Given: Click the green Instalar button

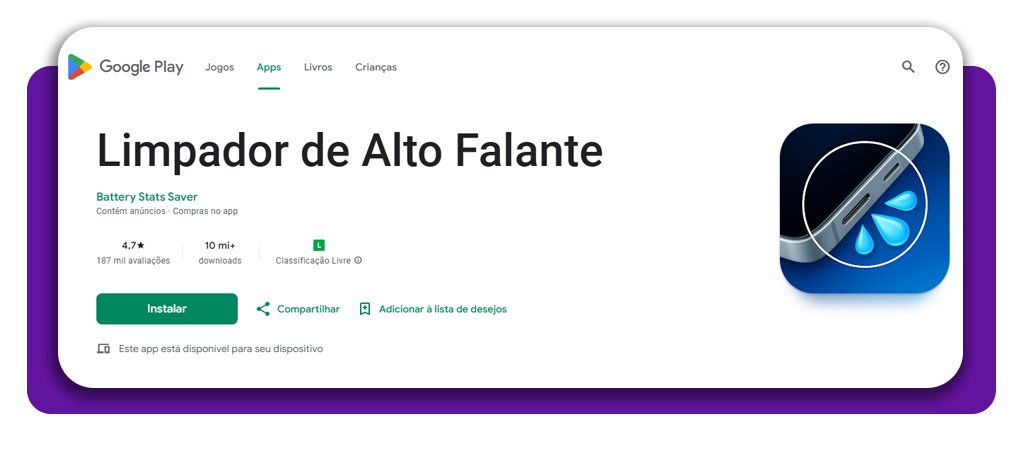Looking at the screenshot, I should click(x=167, y=308).
